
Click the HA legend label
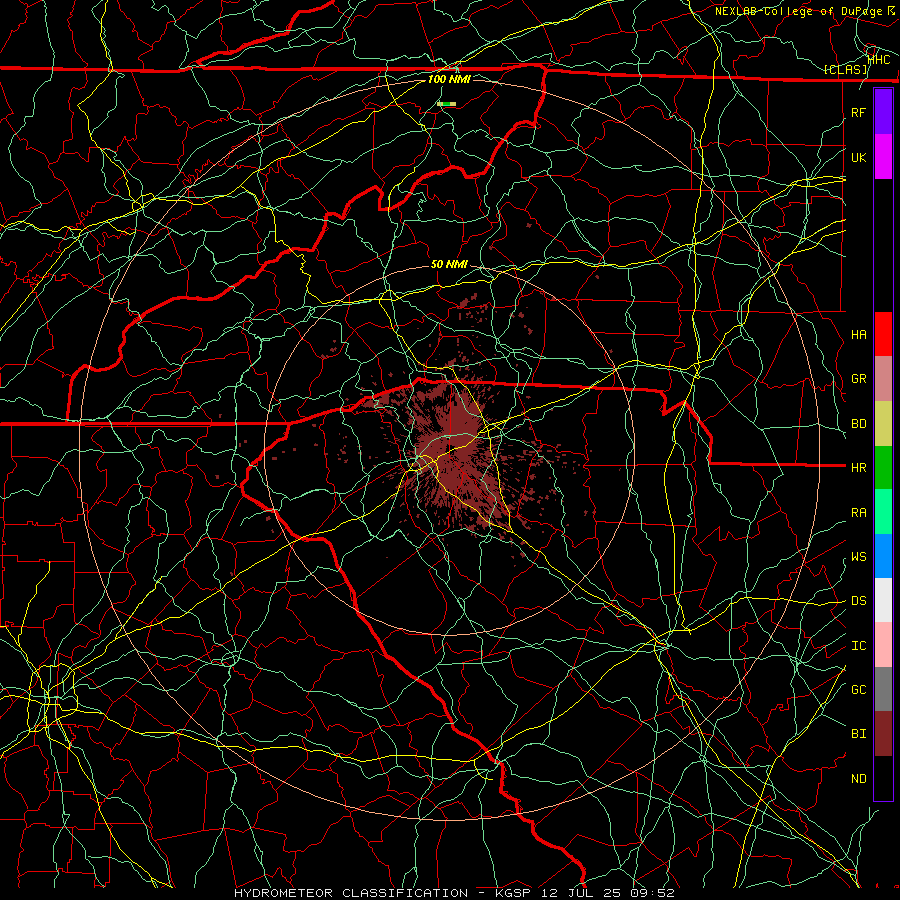(859, 335)
